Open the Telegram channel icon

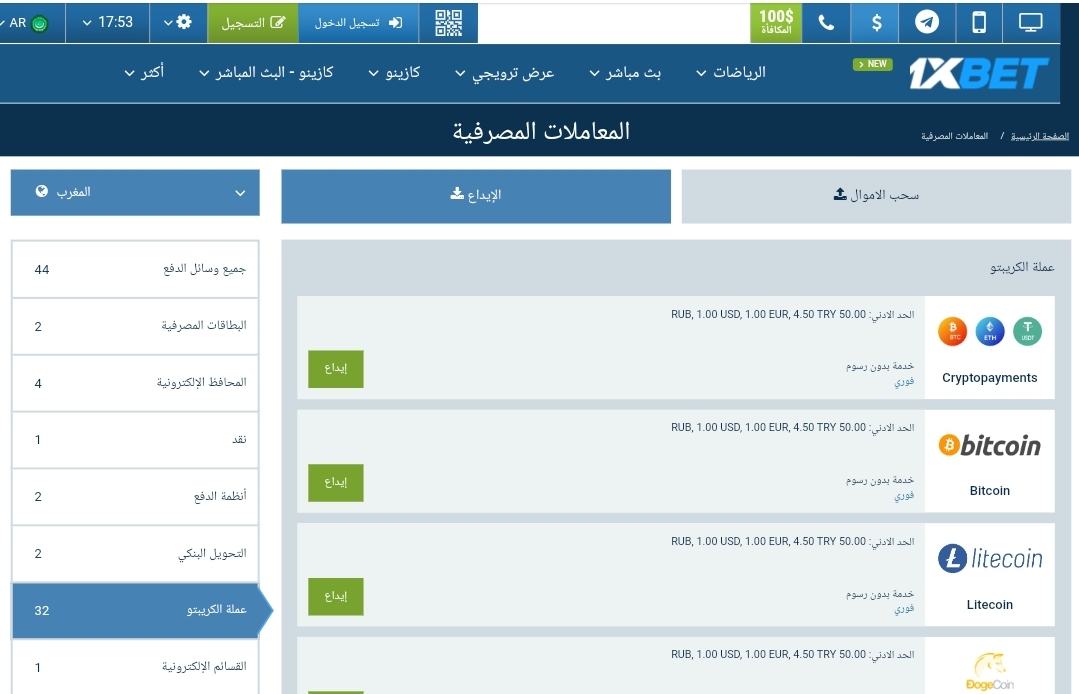[927, 23]
